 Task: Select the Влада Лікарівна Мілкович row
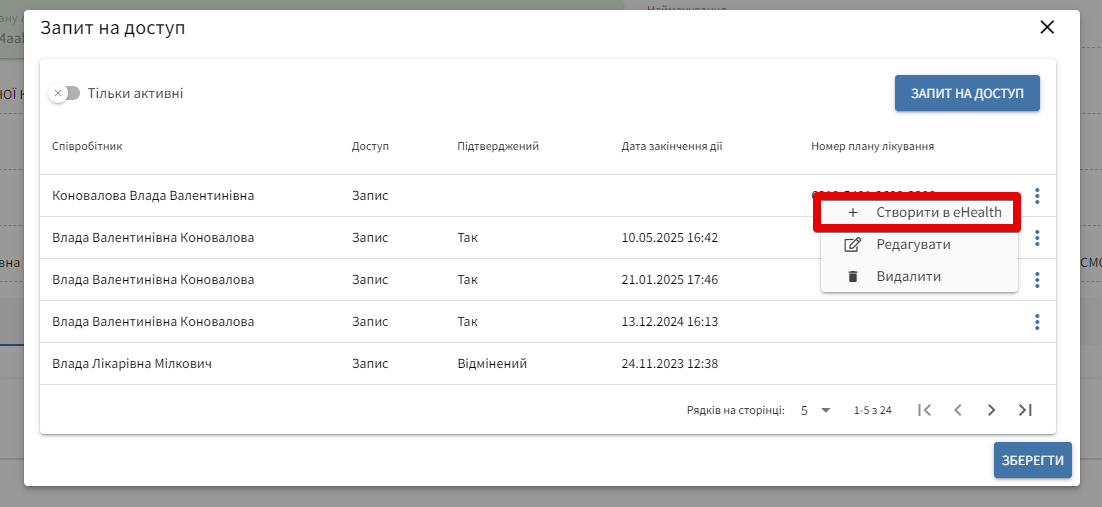click(132, 364)
